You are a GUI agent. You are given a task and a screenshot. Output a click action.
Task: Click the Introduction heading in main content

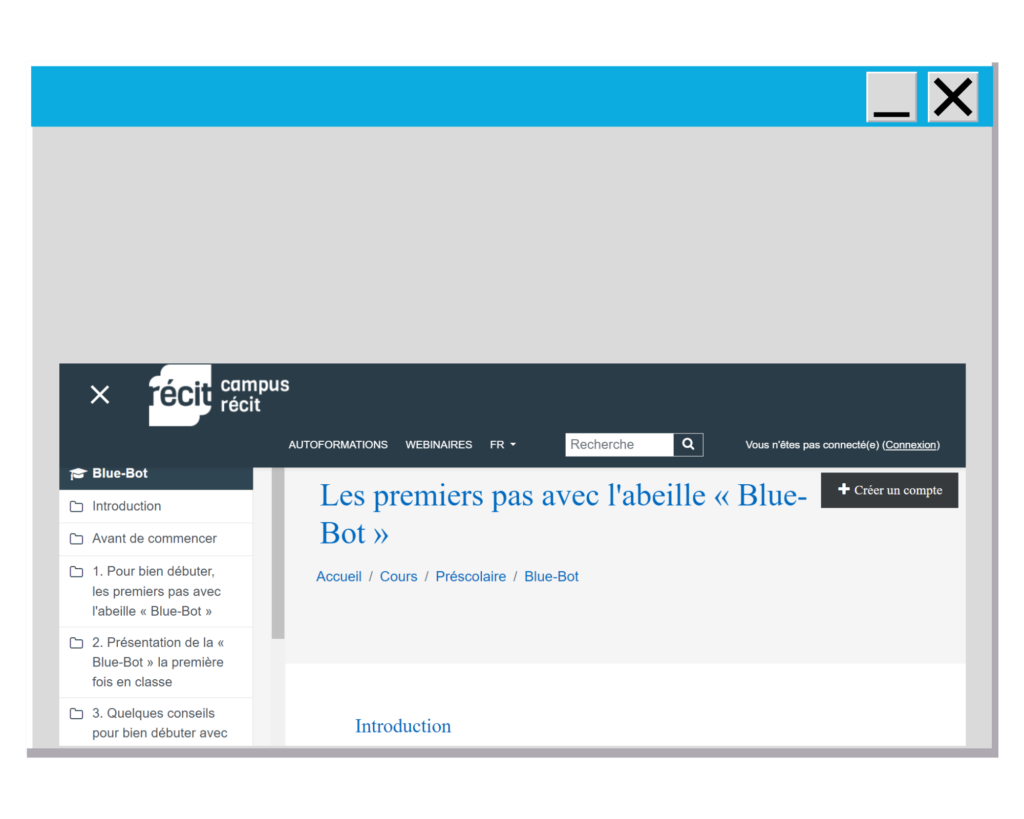click(403, 726)
